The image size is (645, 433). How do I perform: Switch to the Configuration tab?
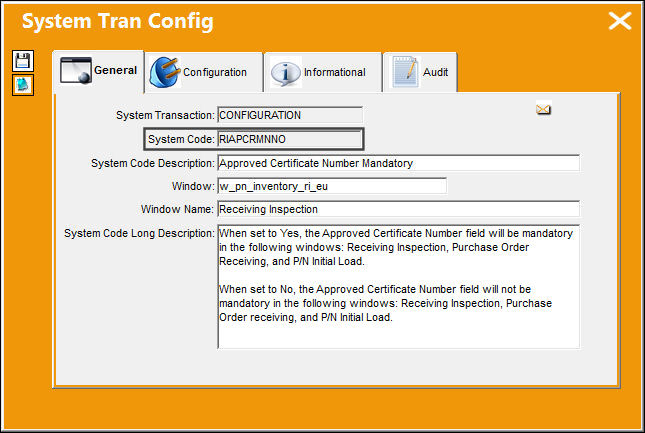[204, 72]
